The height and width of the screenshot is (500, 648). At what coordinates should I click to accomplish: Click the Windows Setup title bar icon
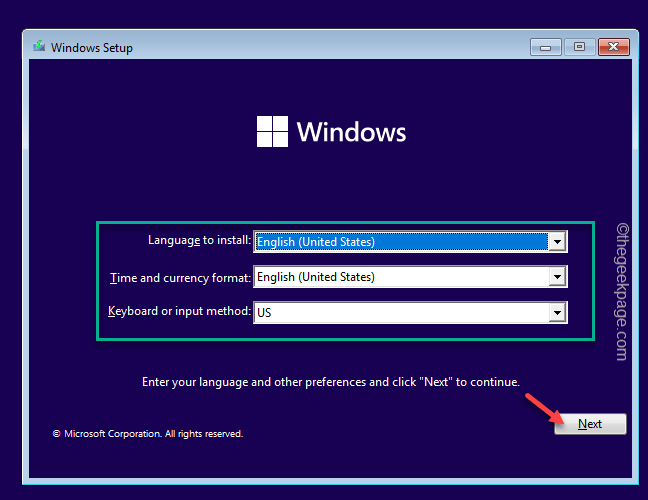(39, 46)
